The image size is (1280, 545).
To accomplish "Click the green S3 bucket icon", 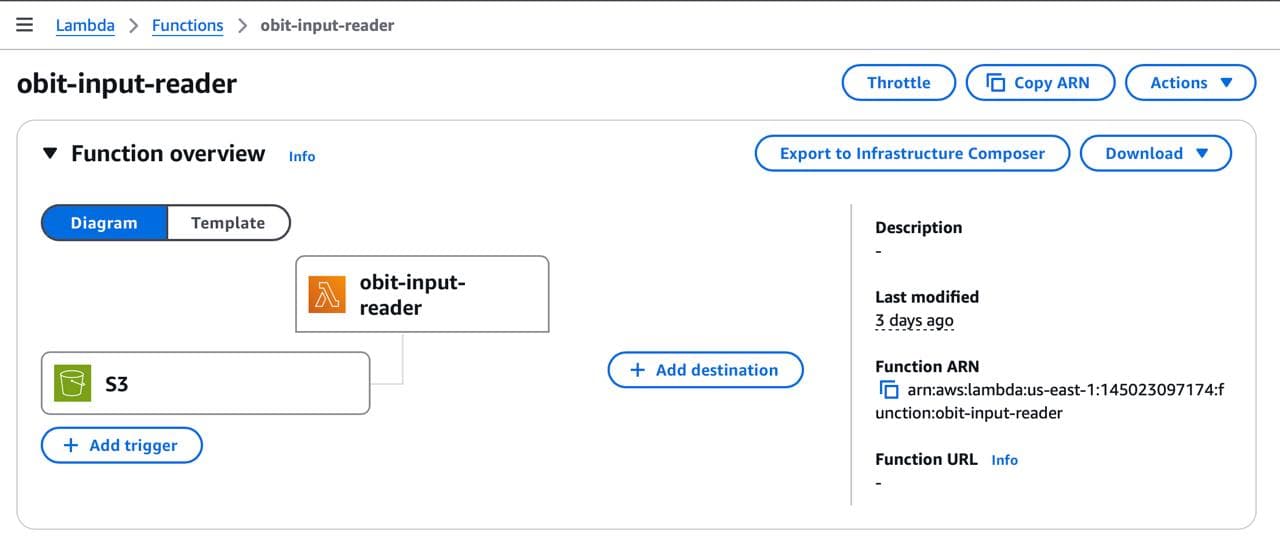I will click(x=73, y=383).
